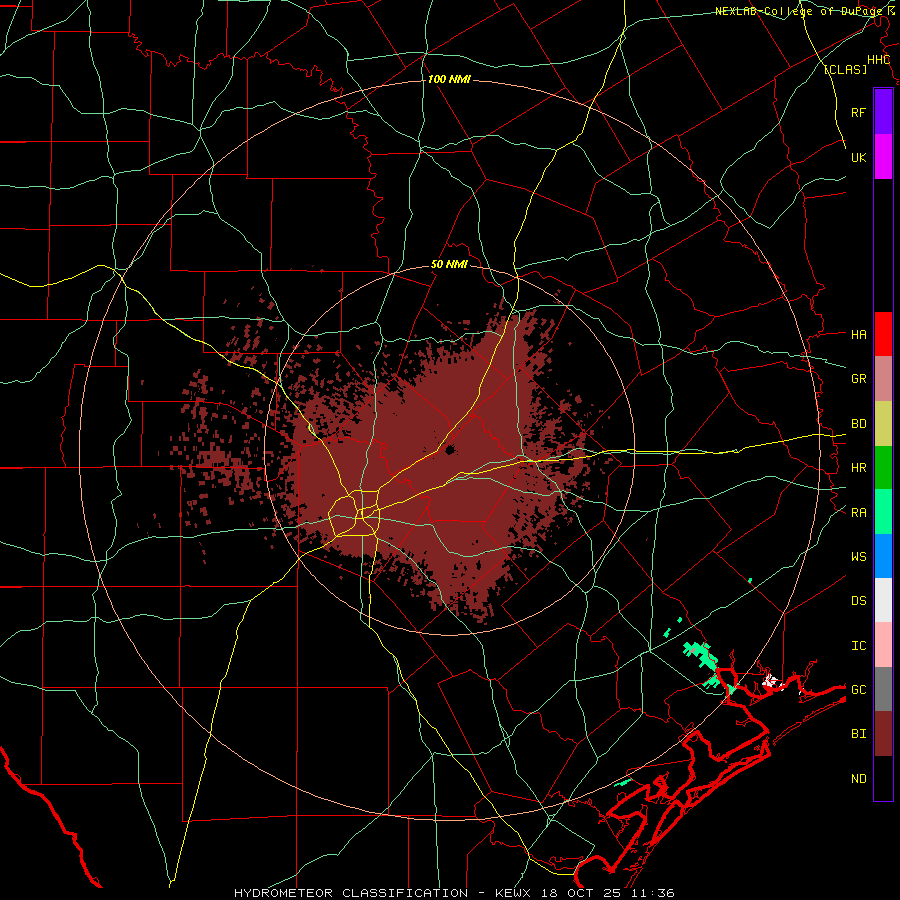Click the ND black legend swatch

click(883, 778)
